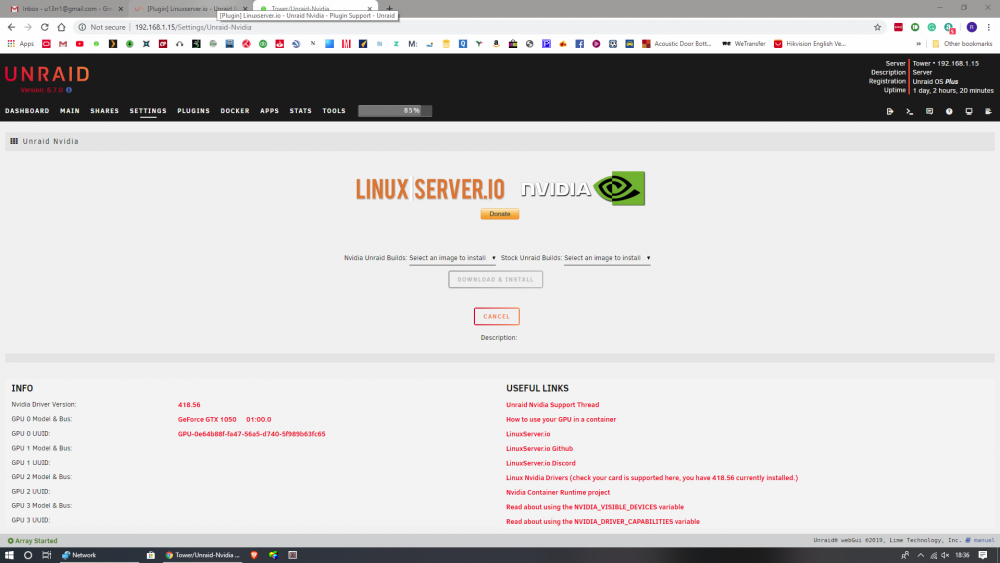Click the Cortana circle on taskbar

tap(28, 555)
